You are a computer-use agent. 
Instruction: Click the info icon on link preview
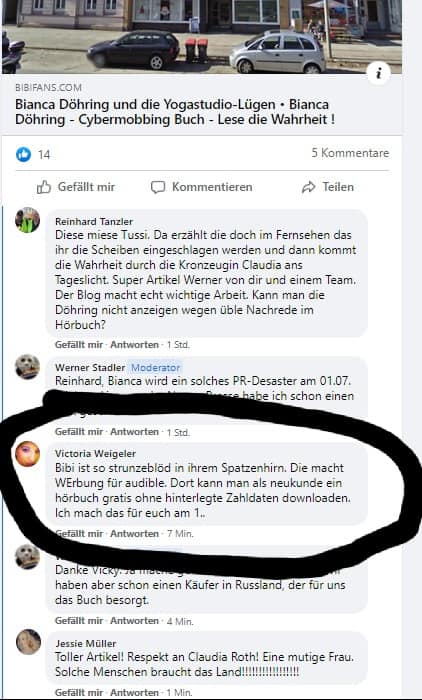pyautogui.click(x=378, y=74)
